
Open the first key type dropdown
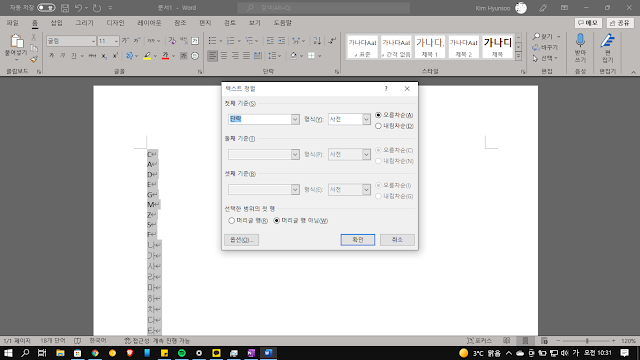pyautogui.click(x=366, y=119)
